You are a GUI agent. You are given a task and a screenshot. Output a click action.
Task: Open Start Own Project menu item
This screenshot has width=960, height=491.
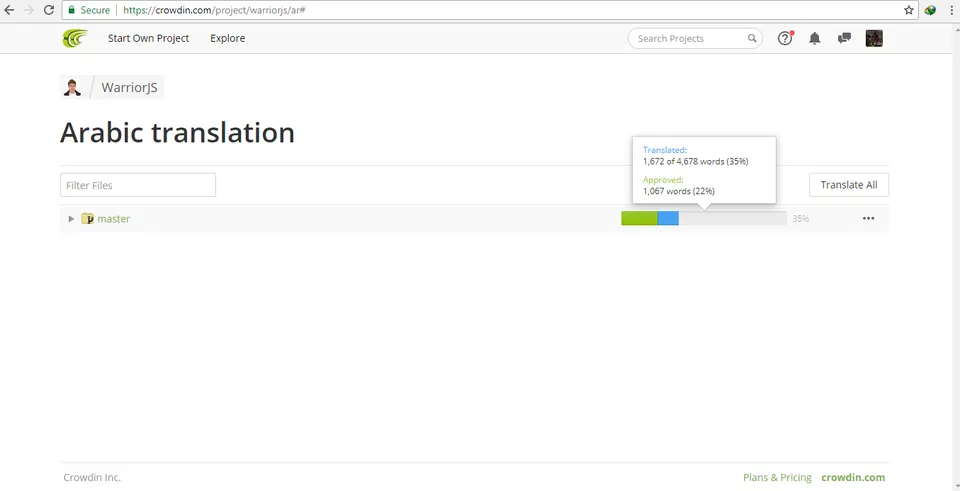click(x=148, y=38)
